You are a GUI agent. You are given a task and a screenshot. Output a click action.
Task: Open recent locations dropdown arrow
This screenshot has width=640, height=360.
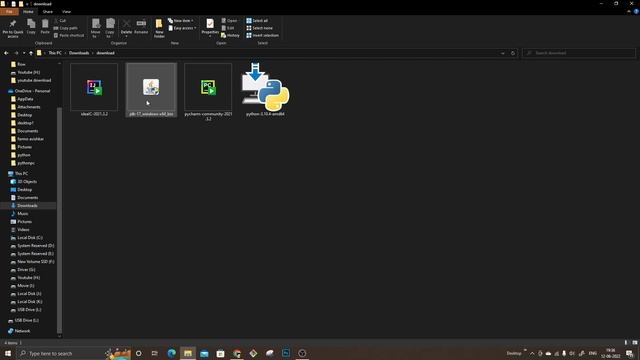click(x=24, y=53)
